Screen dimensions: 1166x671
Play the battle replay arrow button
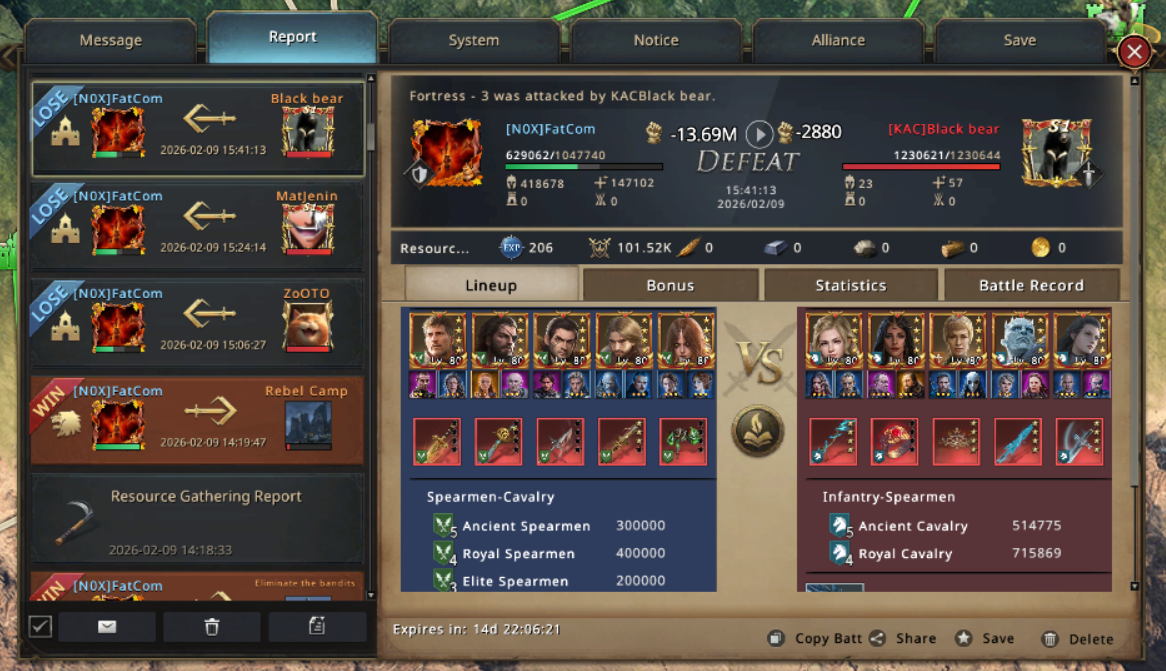(758, 134)
